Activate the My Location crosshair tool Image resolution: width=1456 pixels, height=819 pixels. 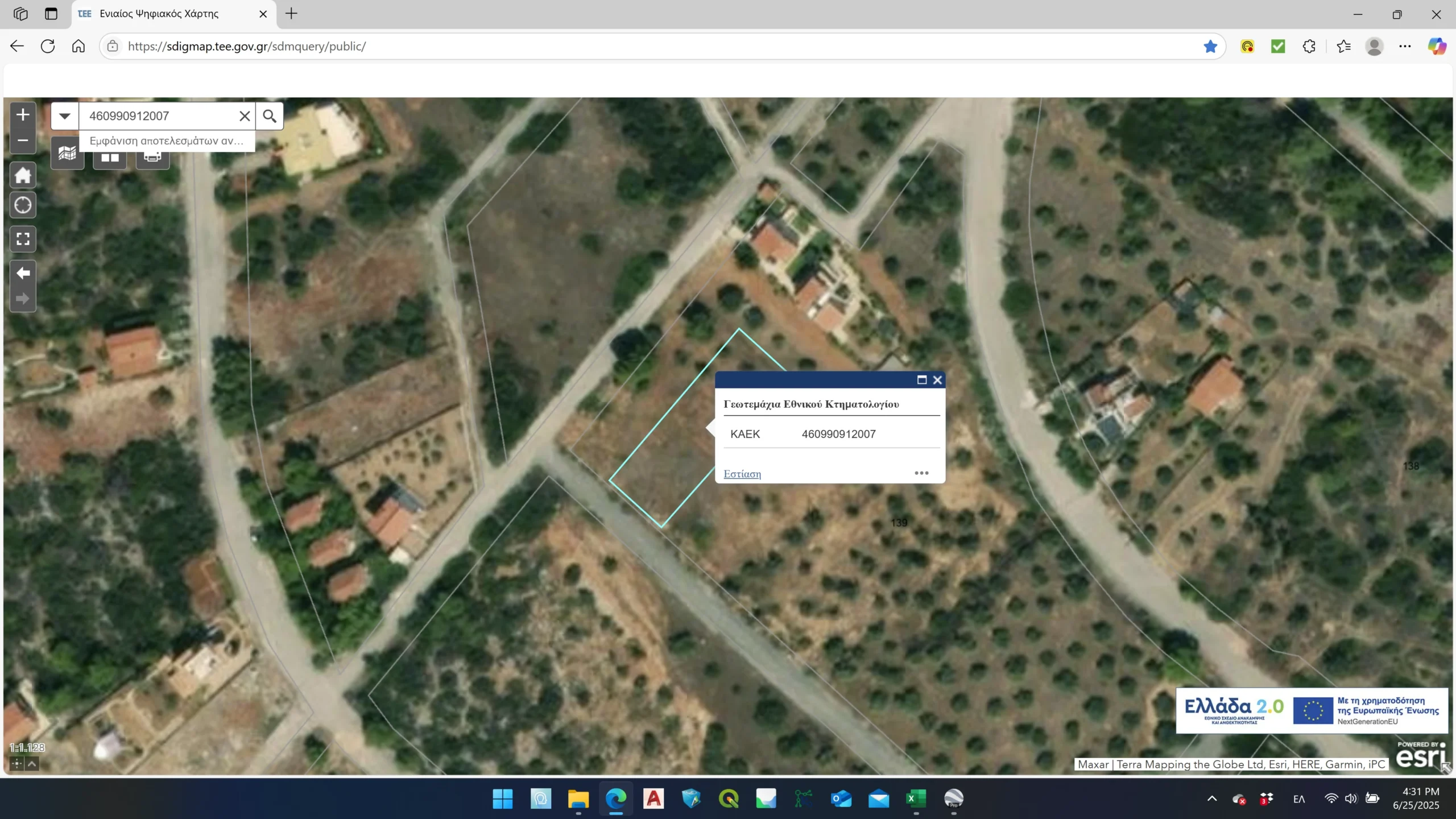click(x=22, y=205)
